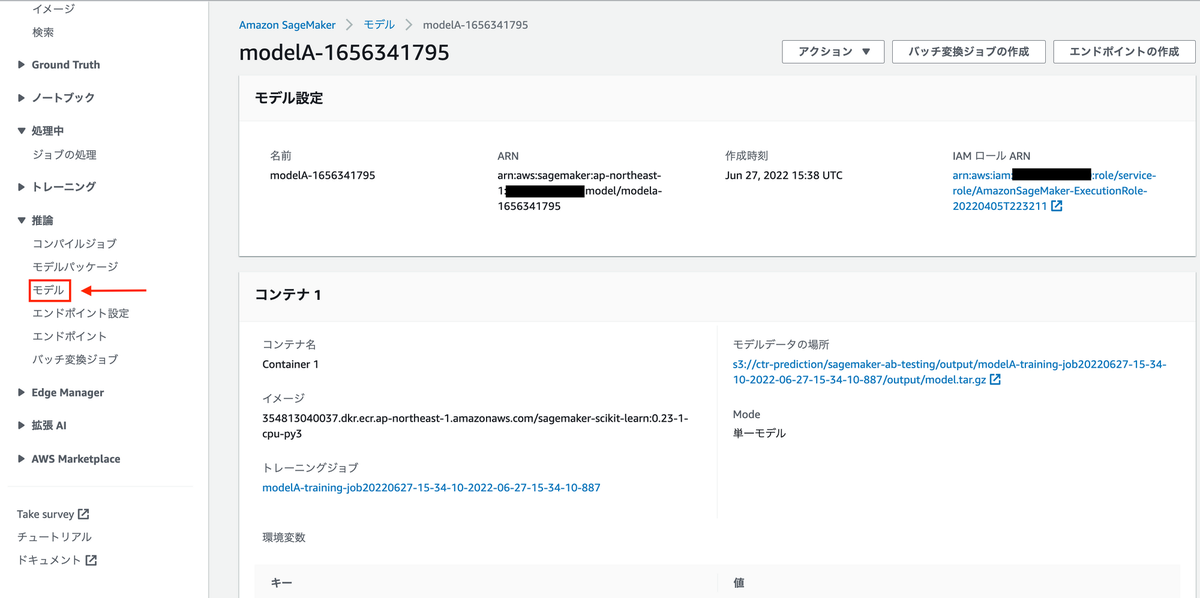Image resolution: width=1200 pixels, height=598 pixels.
Task: Click the ドキュメント external link icon
Action: (x=91, y=560)
